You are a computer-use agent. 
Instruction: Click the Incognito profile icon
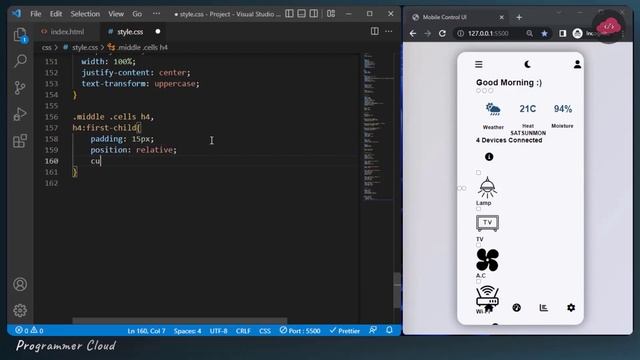(x=577, y=33)
